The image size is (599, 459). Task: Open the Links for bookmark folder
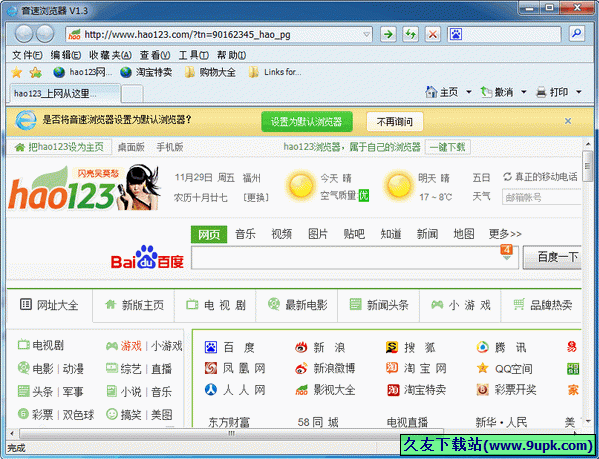(x=275, y=72)
